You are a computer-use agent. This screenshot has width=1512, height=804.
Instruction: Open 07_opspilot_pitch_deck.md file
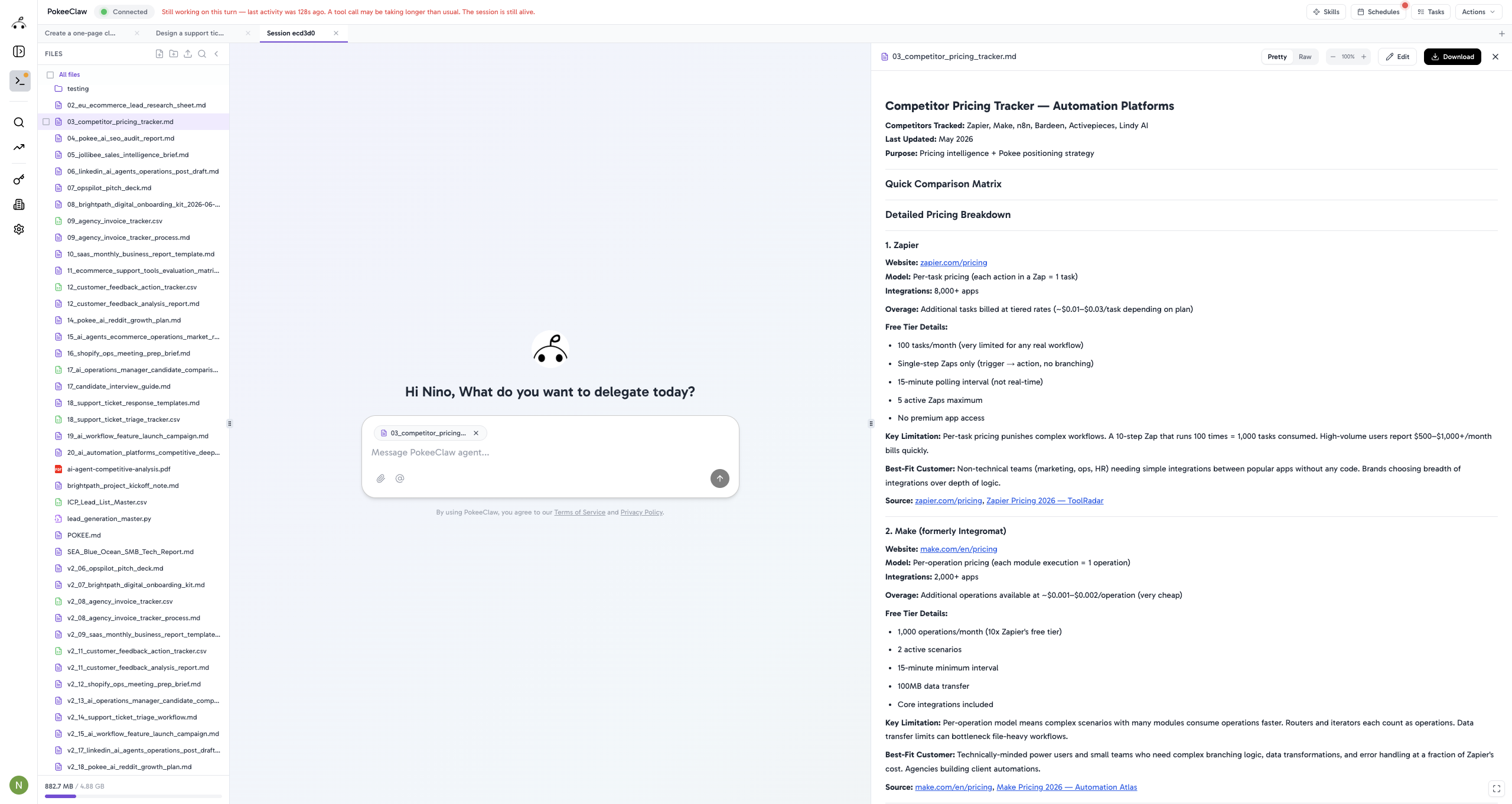coord(109,188)
